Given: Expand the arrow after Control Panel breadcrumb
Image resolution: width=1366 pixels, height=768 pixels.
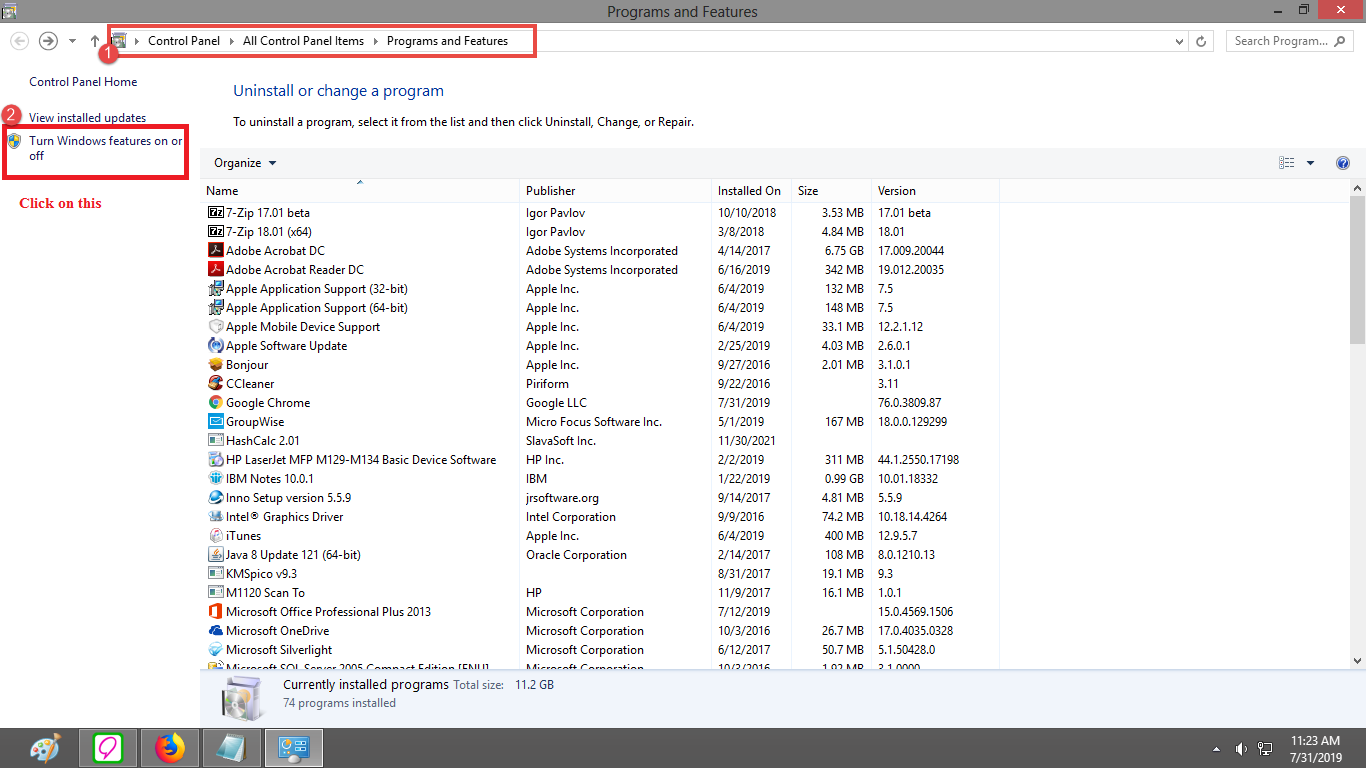Looking at the screenshot, I should coord(232,41).
